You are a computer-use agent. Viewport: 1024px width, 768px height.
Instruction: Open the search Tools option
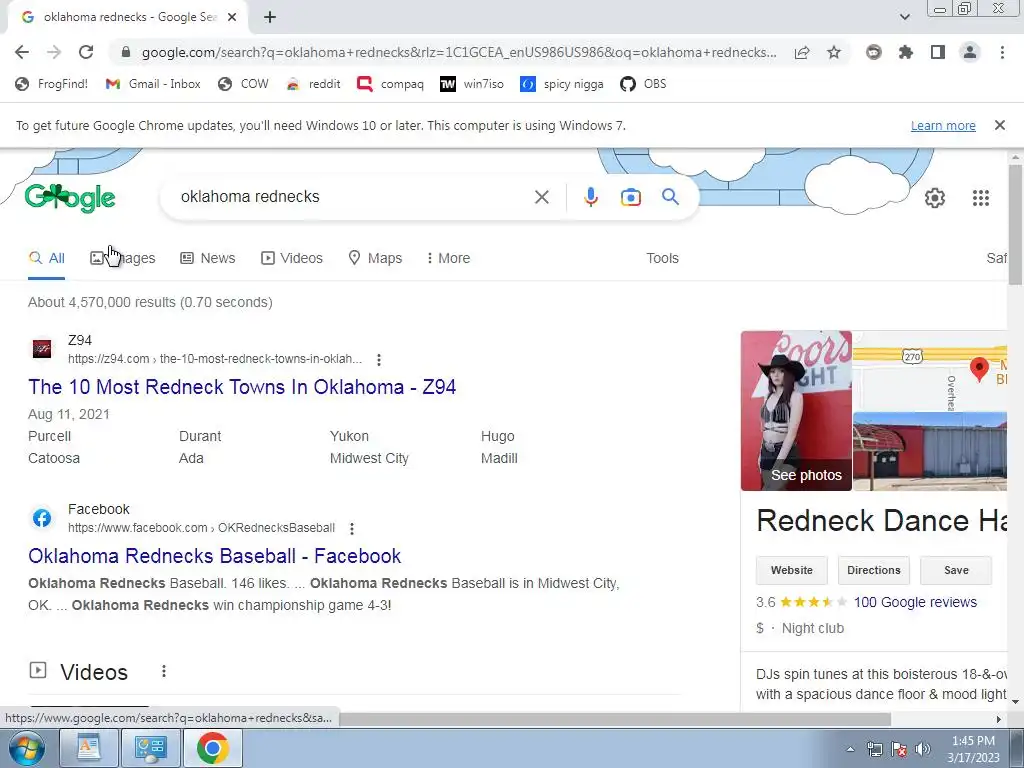(x=662, y=258)
